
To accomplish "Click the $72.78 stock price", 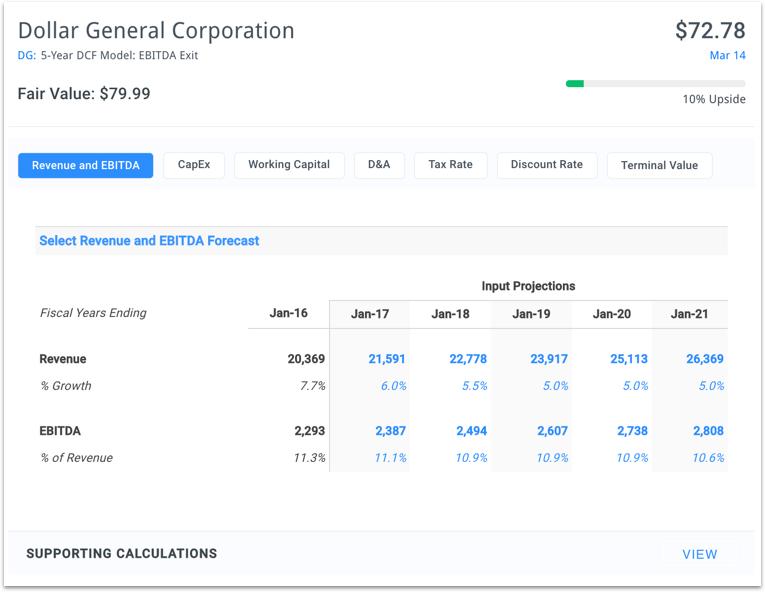I will 710,30.
